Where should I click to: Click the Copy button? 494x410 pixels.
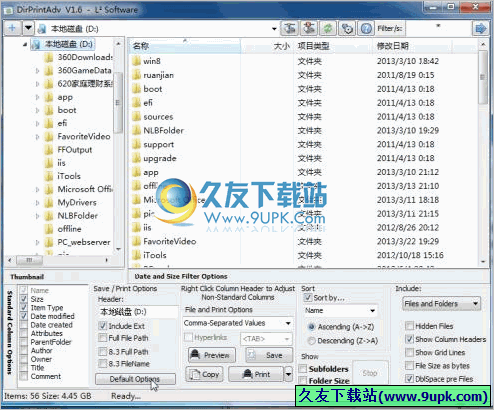point(204,374)
